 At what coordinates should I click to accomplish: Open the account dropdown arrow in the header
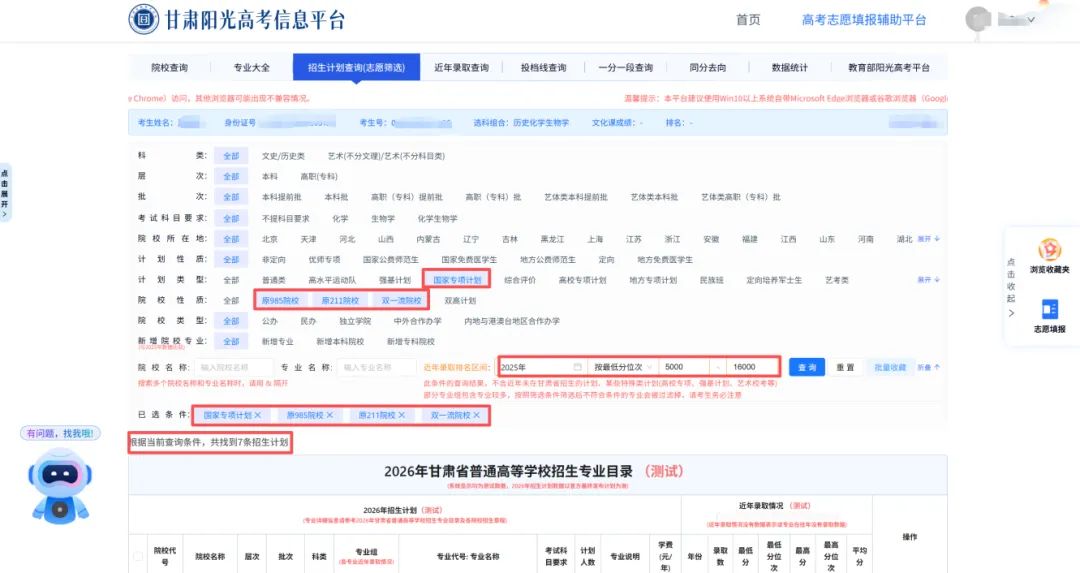point(1031,20)
